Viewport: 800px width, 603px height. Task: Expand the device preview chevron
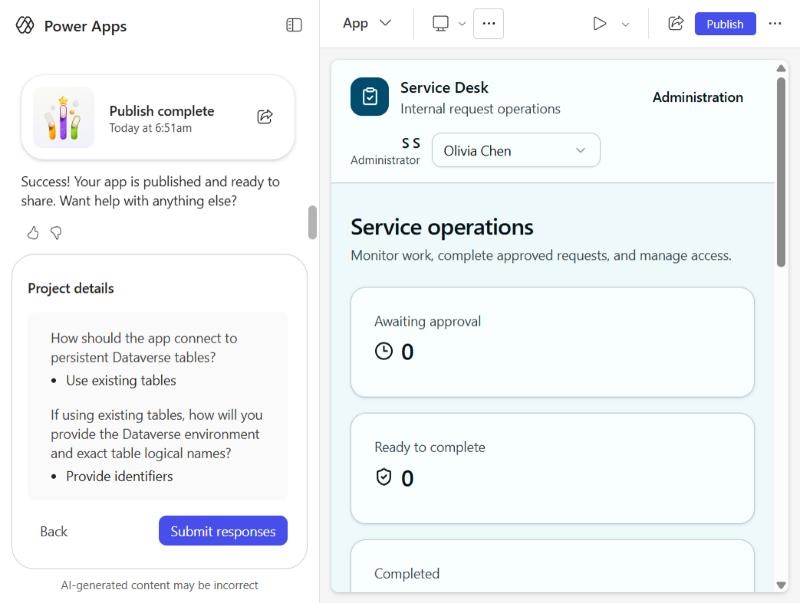pyautogui.click(x=462, y=24)
